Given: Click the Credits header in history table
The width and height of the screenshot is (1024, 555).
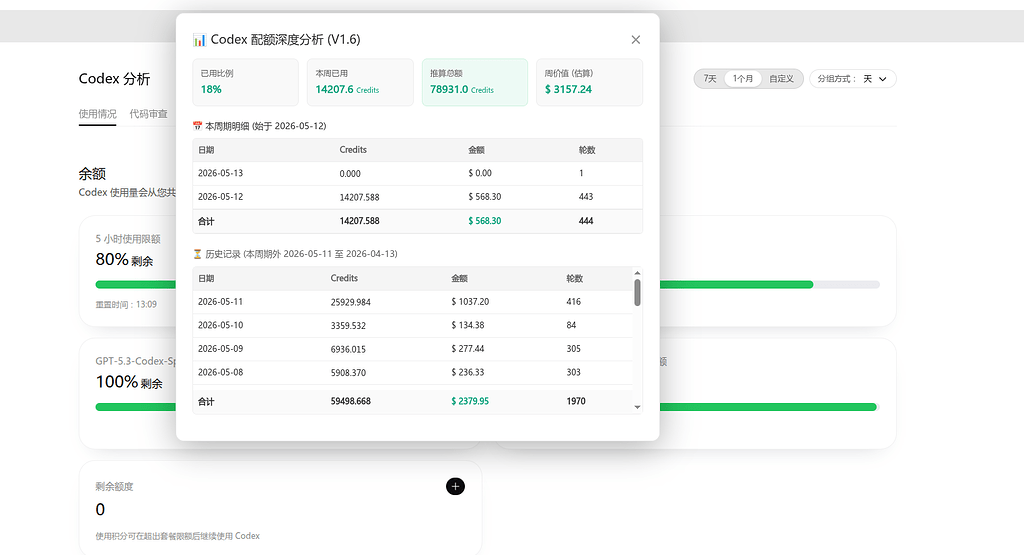Looking at the screenshot, I should [344, 278].
